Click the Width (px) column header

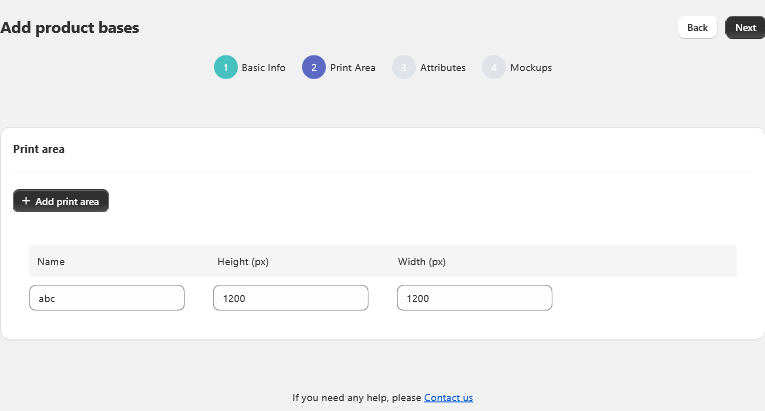point(422,262)
